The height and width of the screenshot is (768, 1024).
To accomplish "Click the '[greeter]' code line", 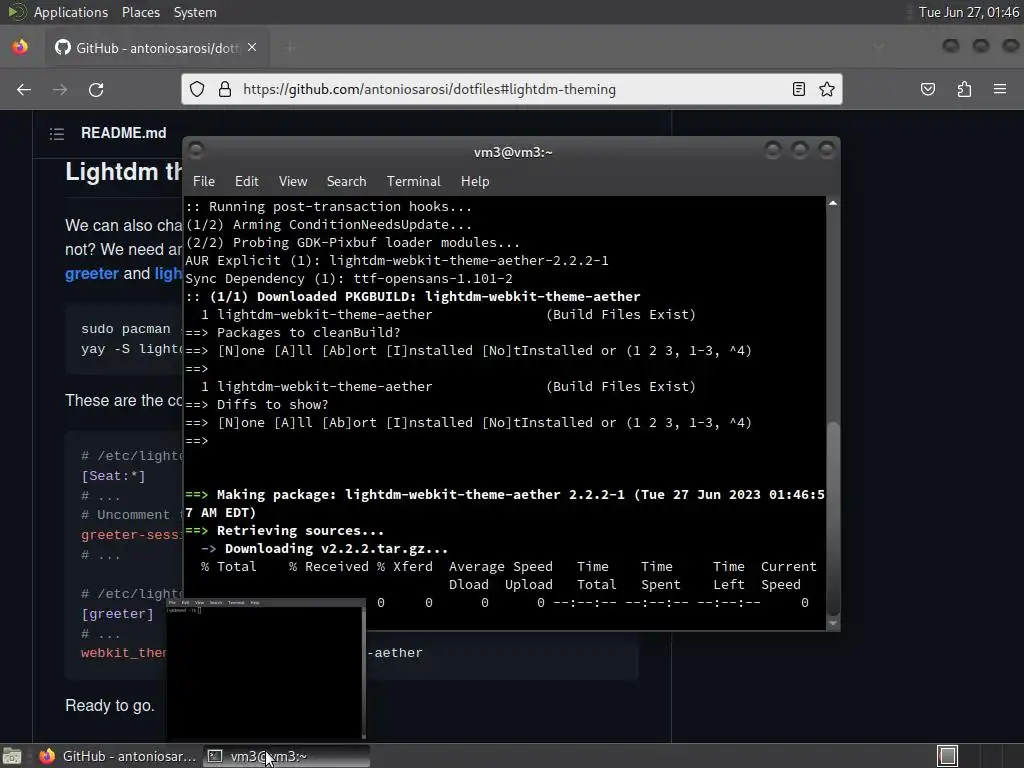I will (x=118, y=614).
